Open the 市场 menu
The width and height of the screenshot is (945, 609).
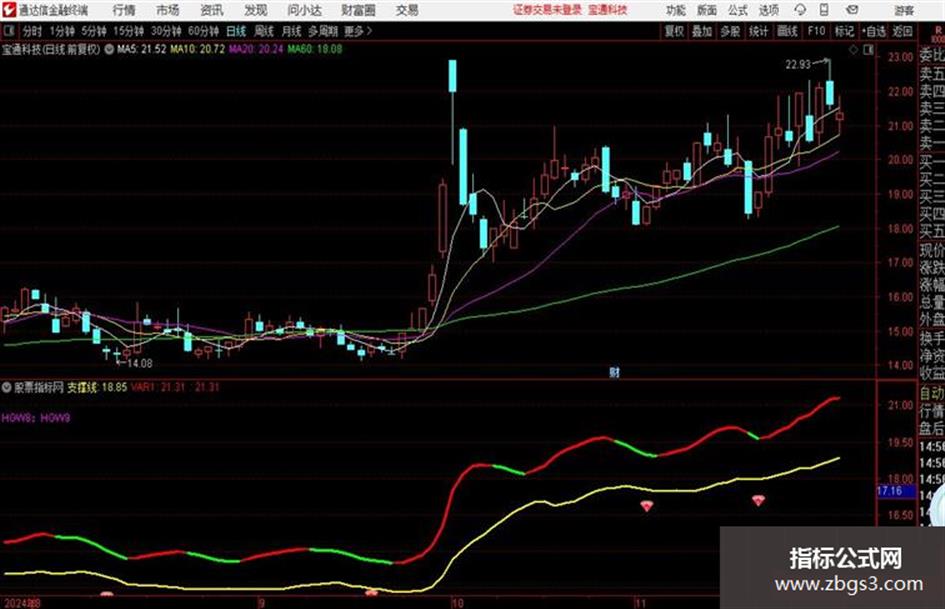point(168,10)
